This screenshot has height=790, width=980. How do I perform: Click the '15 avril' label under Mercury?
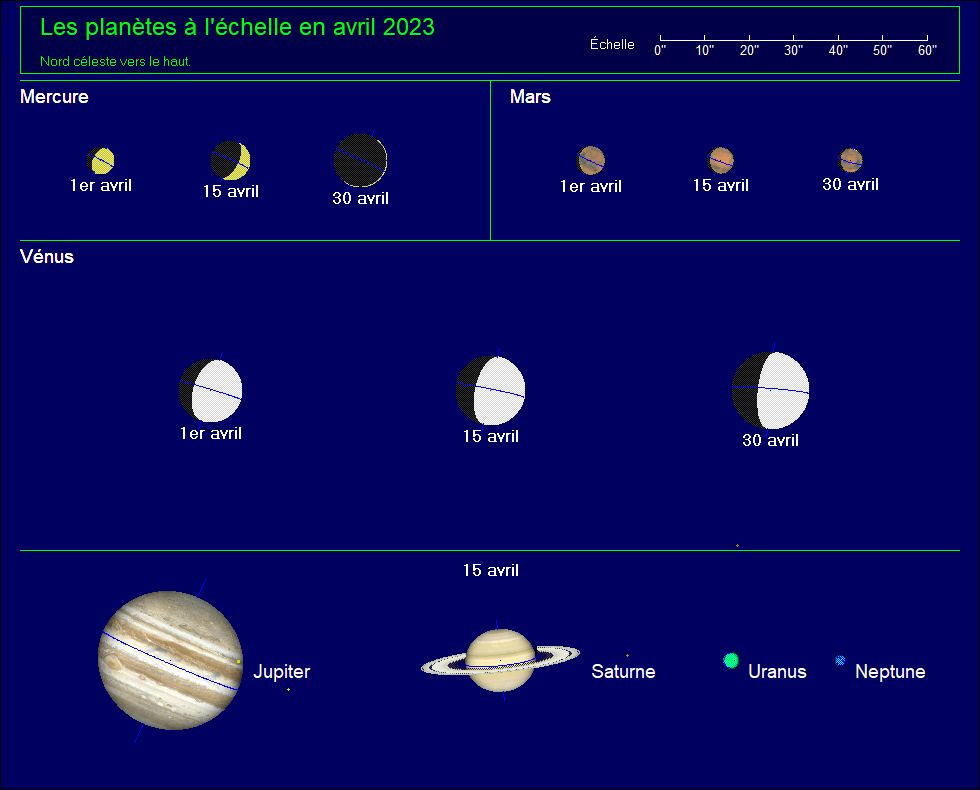point(231,191)
